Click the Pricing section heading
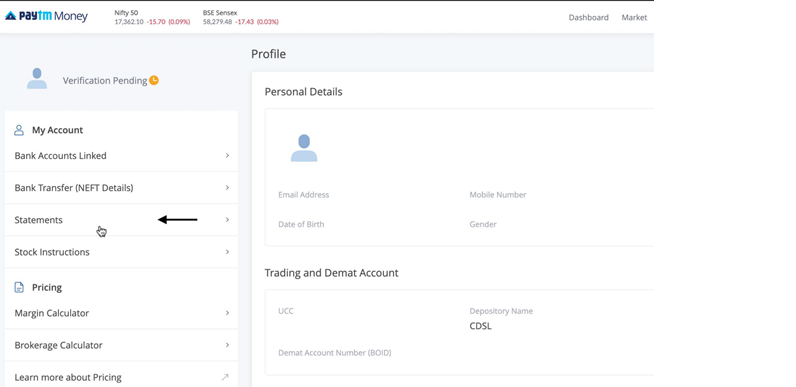Viewport: 796px width, 387px height. click(47, 287)
